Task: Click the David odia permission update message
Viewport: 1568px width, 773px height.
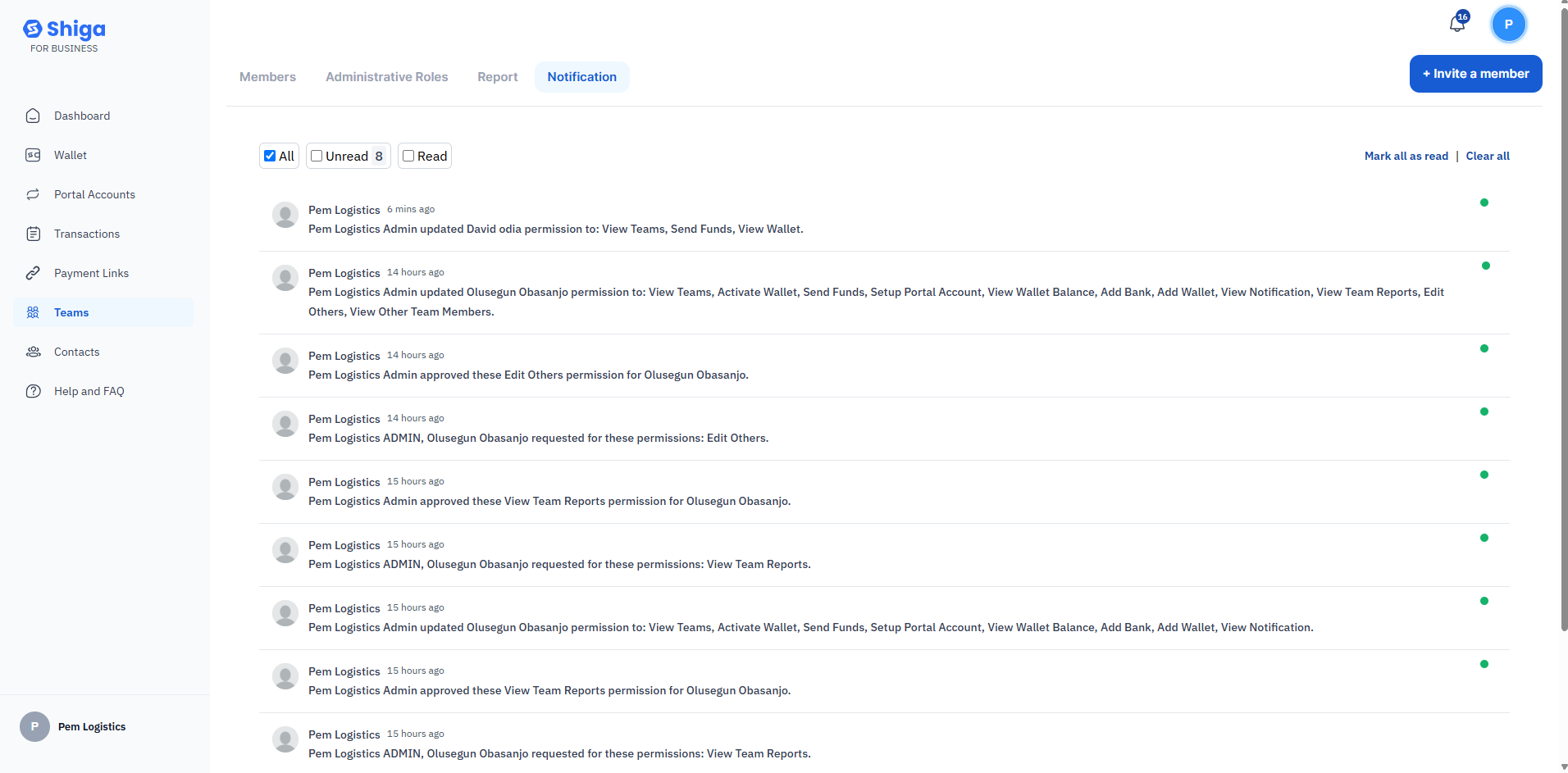Action: (x=556, y=229)
